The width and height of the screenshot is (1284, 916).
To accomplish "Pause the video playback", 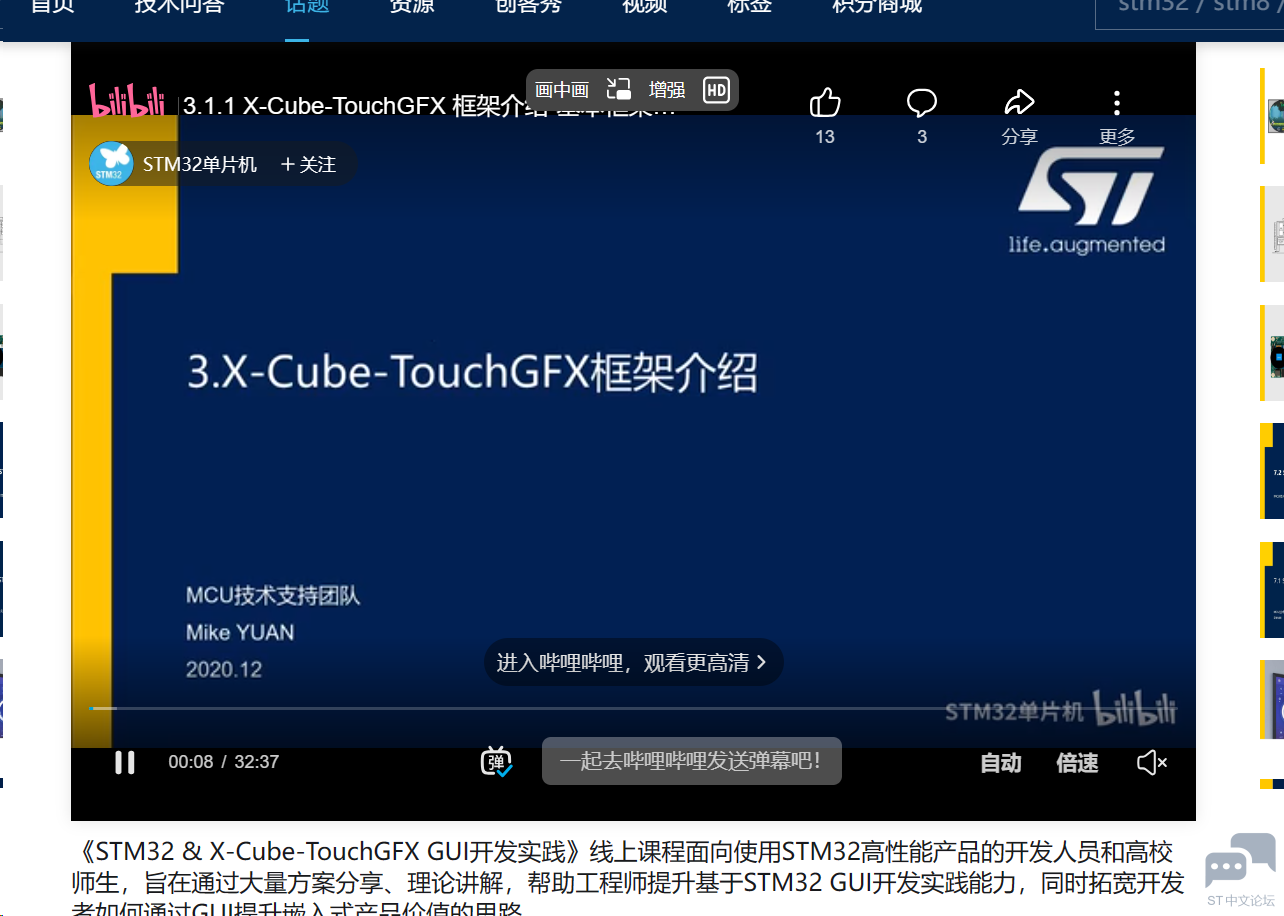I will 125,763.
